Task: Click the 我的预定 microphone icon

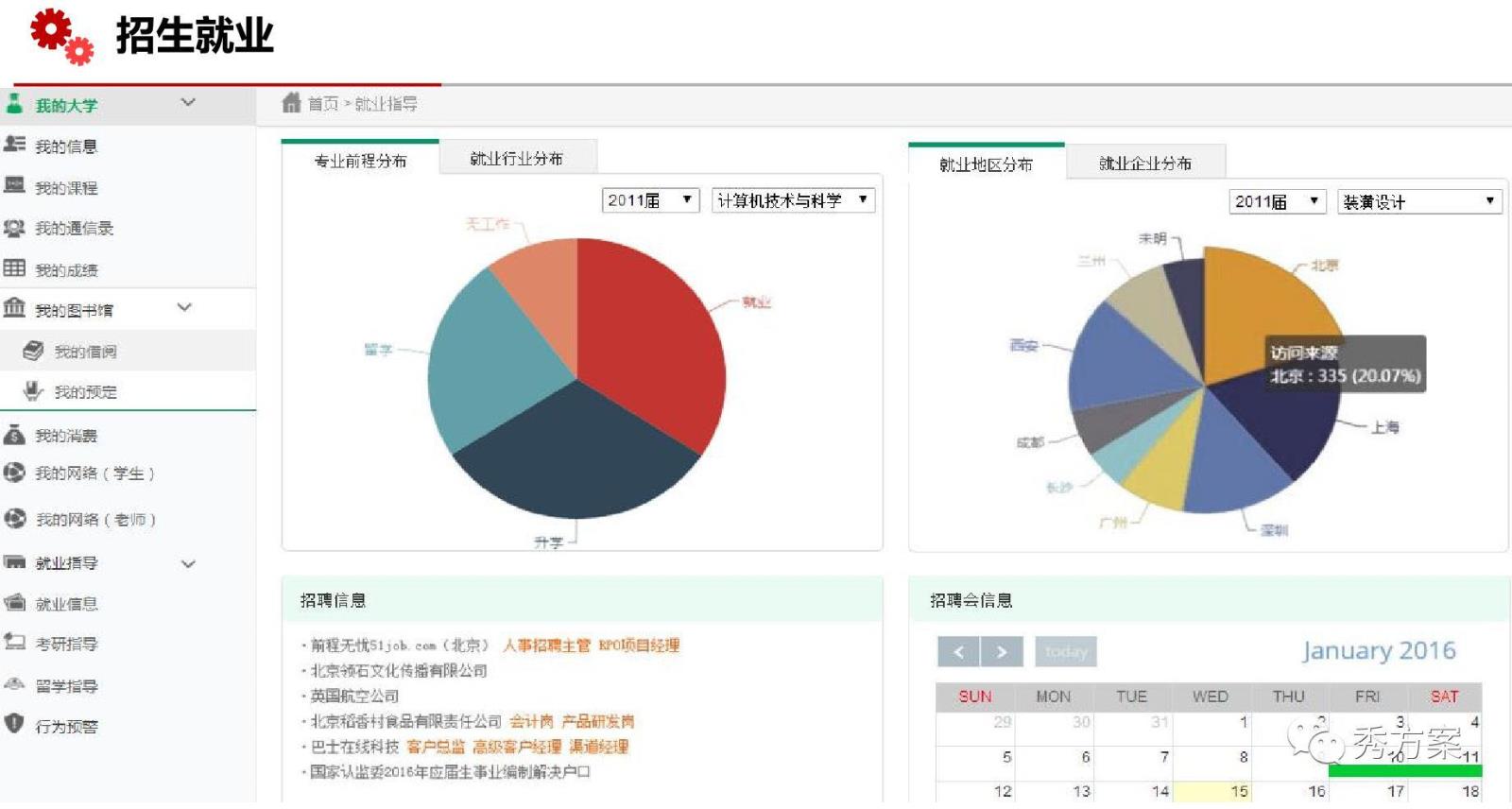Action: click(33, 390)
